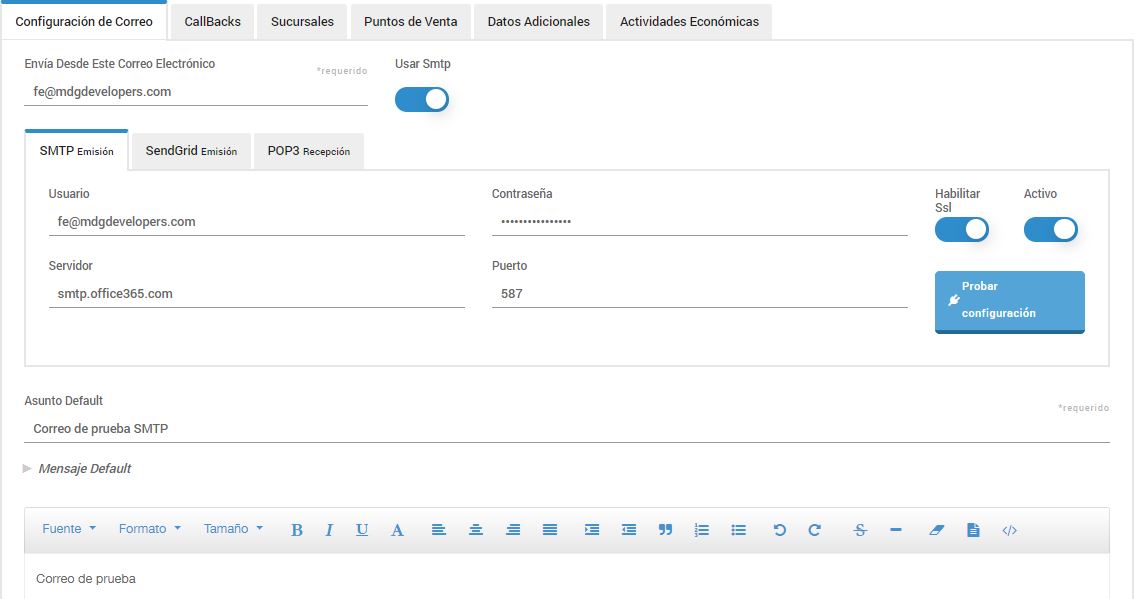Click the remove formatting eraser icon

point(935,529)
